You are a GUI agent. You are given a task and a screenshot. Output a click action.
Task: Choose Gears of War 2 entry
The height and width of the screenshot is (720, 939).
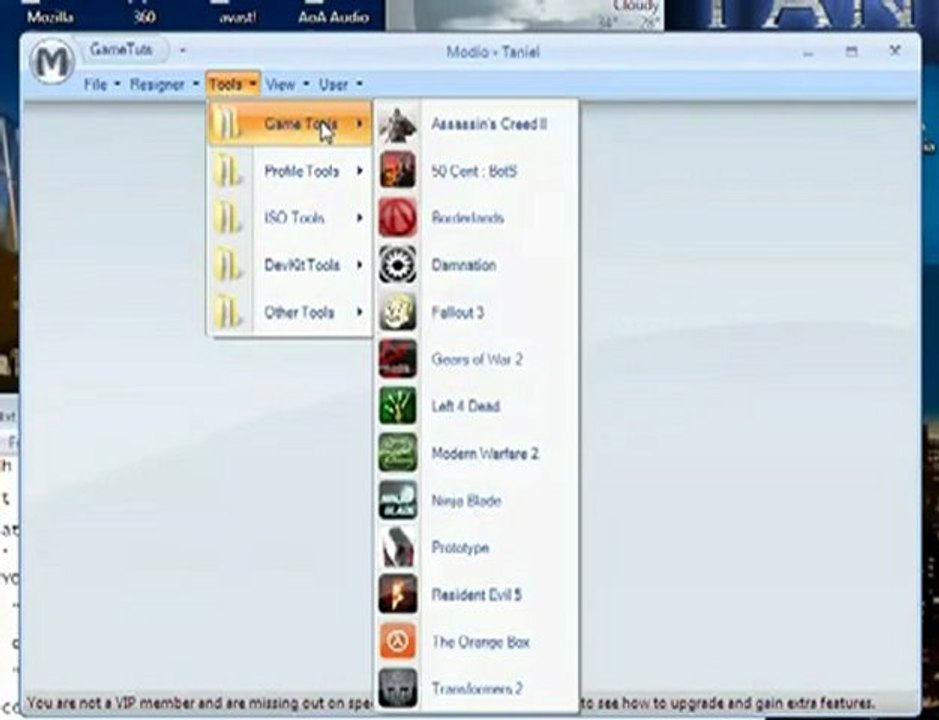[476, 359]
